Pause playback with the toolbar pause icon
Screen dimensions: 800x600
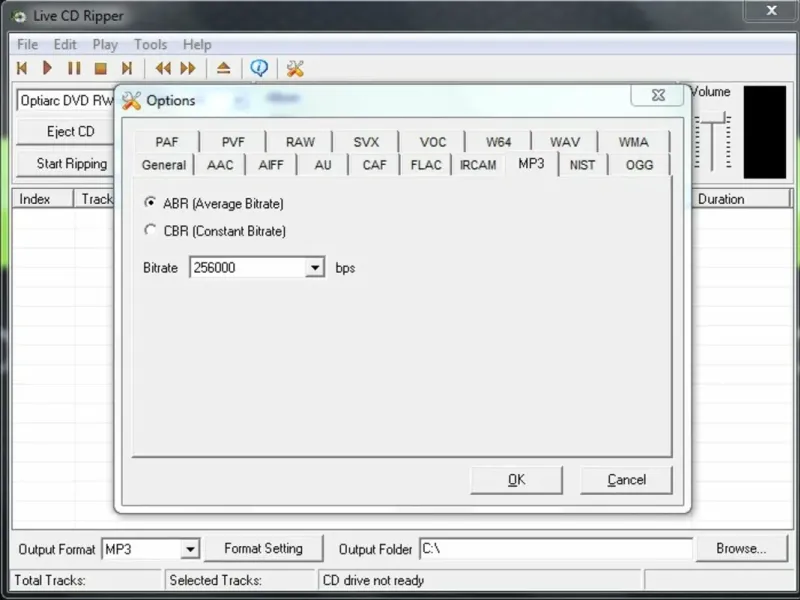(x=74, y=68)
